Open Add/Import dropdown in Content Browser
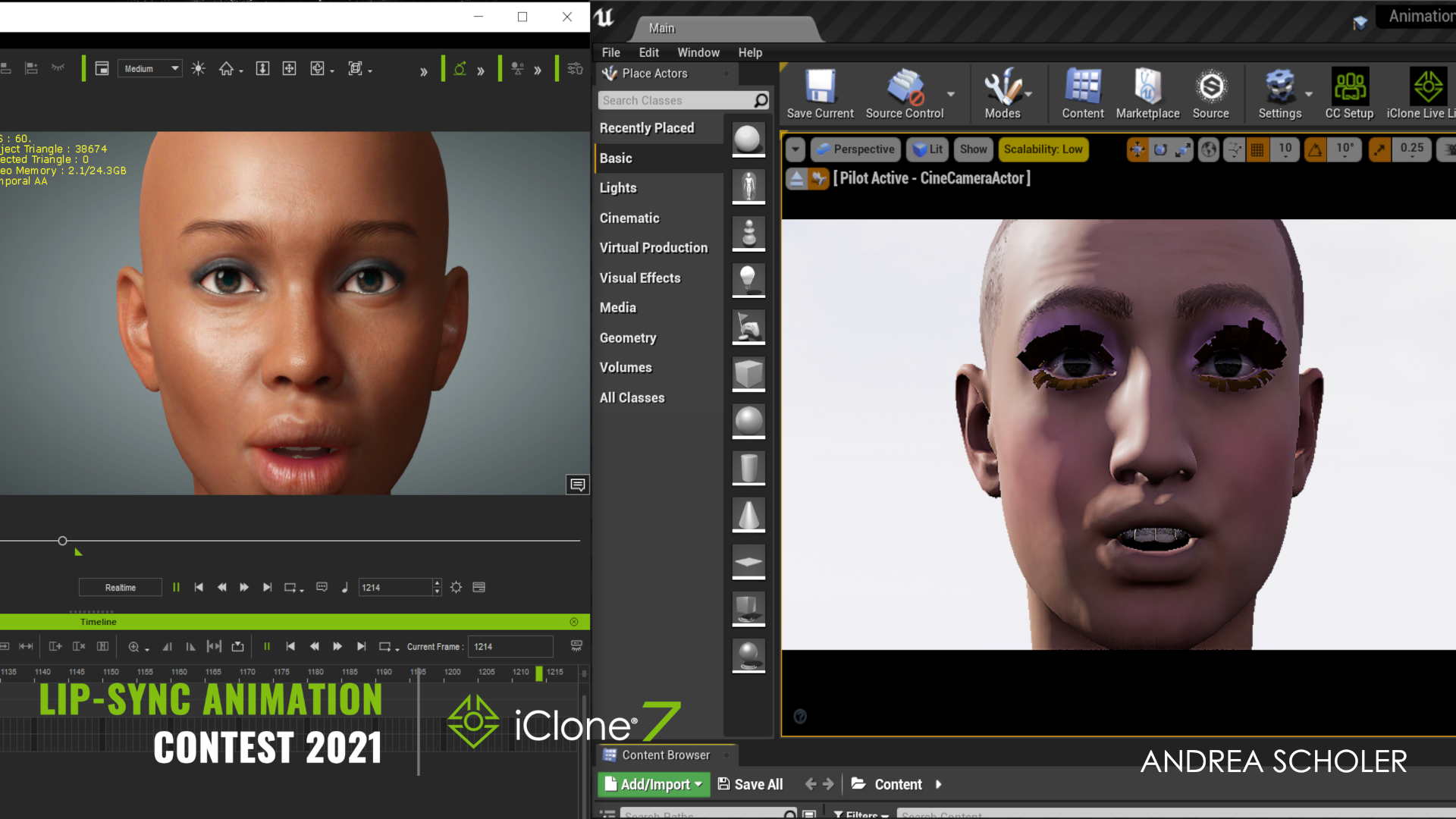The image size is (1456, 819). coord(654,784)
